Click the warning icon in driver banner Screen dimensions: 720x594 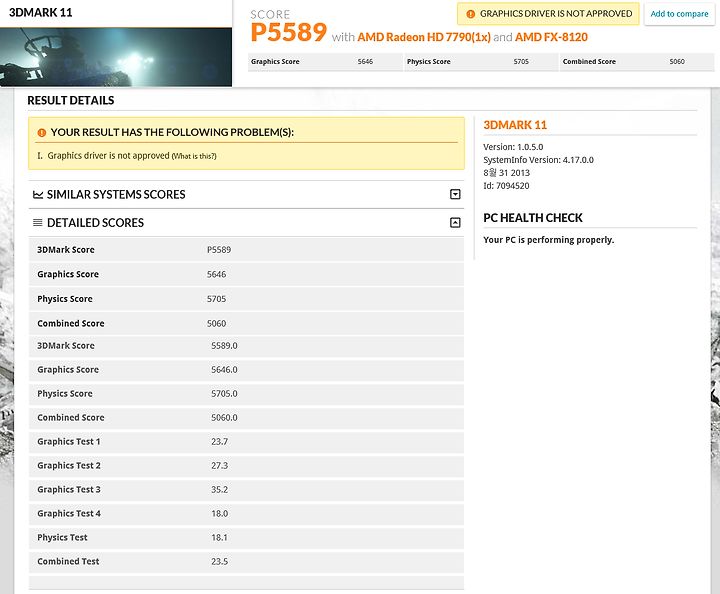coord(470,14)
